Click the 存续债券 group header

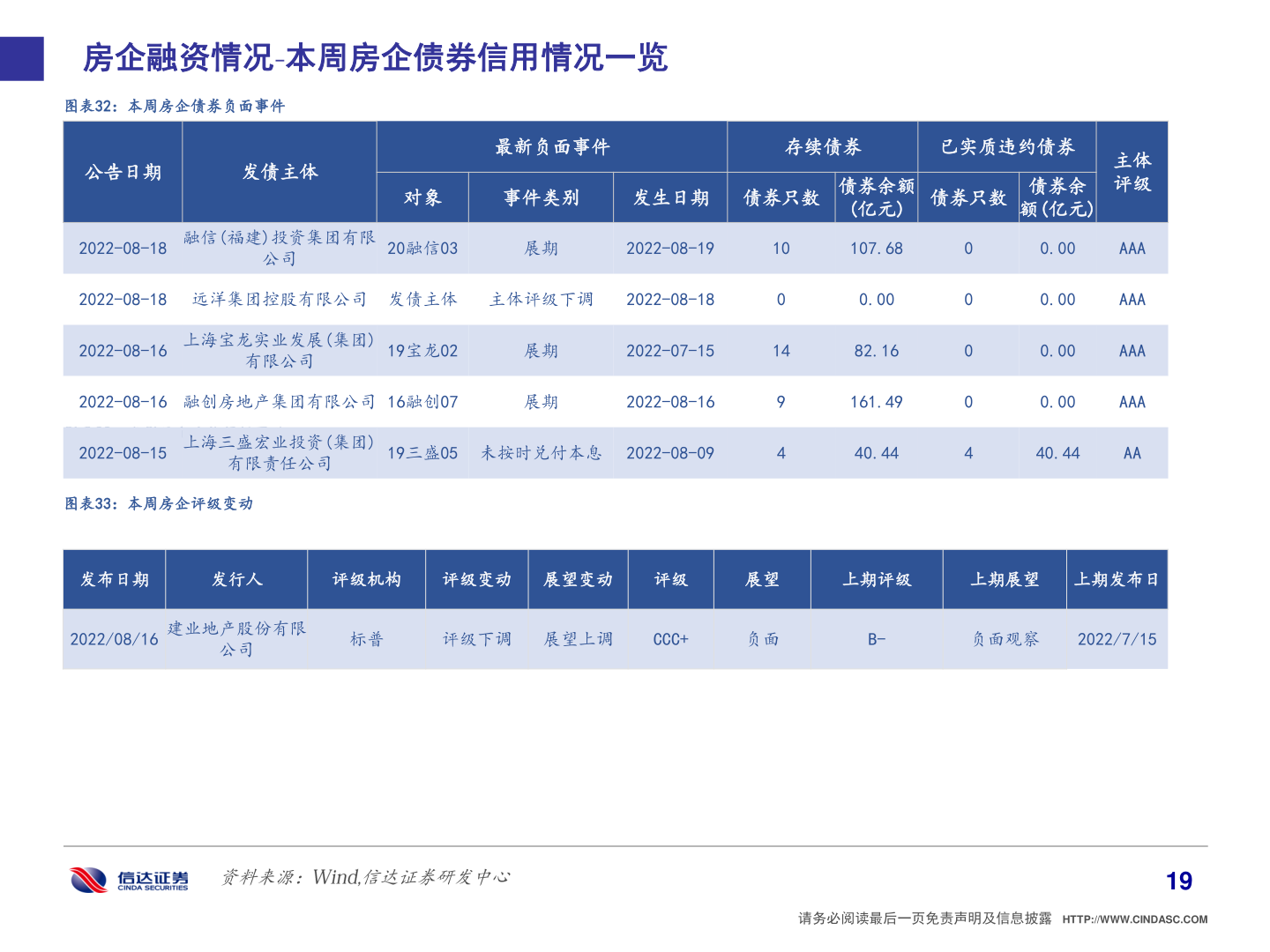[x=823, y=147]
